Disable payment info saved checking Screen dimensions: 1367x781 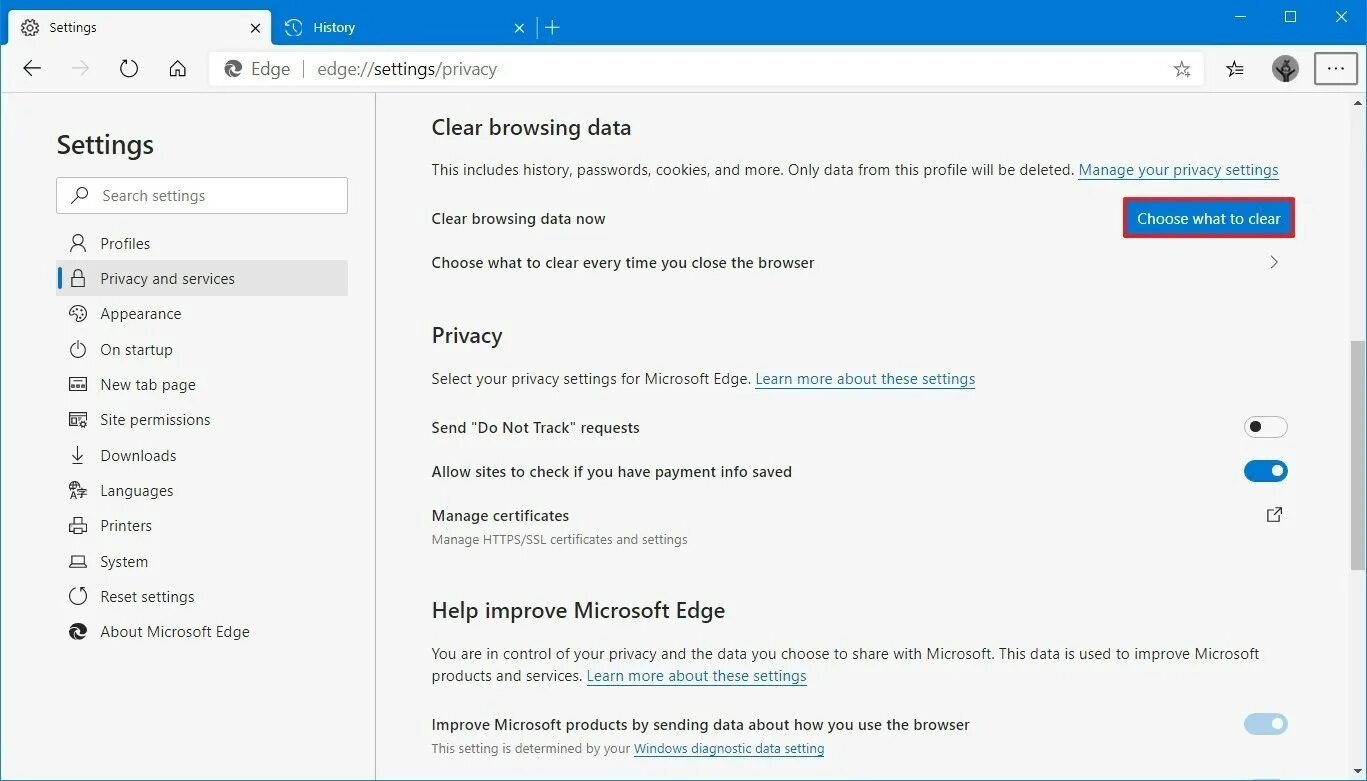click(x=1266, y=470)
